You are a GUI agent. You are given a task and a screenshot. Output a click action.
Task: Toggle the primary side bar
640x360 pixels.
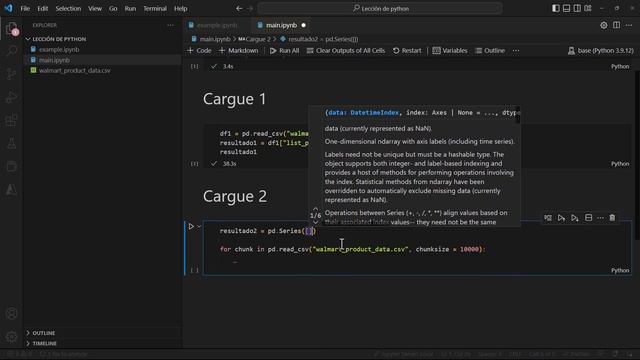(556, 8)
